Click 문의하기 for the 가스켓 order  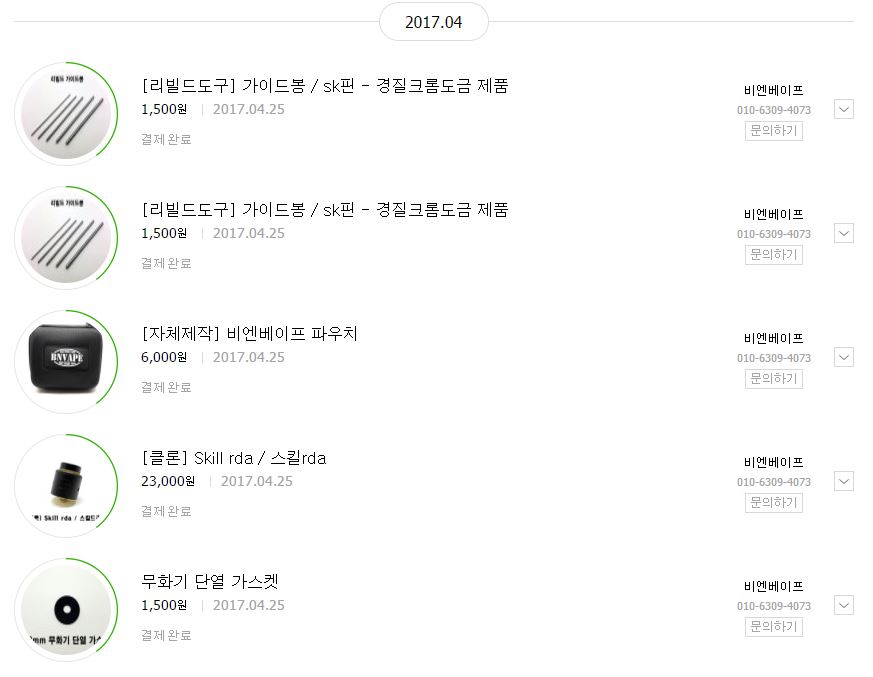(773, 627)
